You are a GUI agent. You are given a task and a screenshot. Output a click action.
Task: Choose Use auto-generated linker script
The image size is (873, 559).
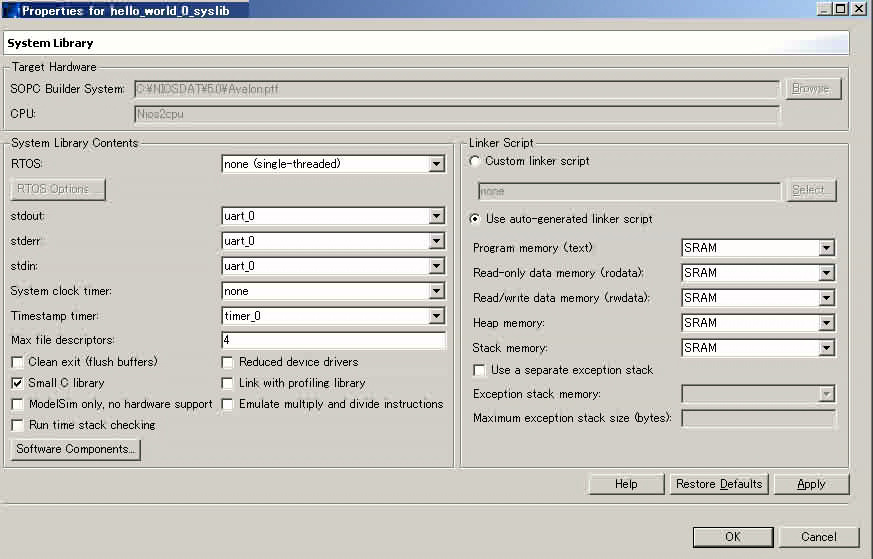pos(475,219)
